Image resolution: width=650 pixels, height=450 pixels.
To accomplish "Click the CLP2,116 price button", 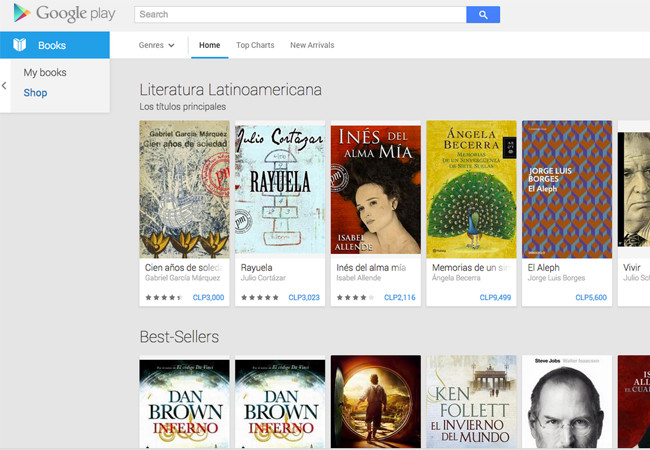I will coord(400,298).
